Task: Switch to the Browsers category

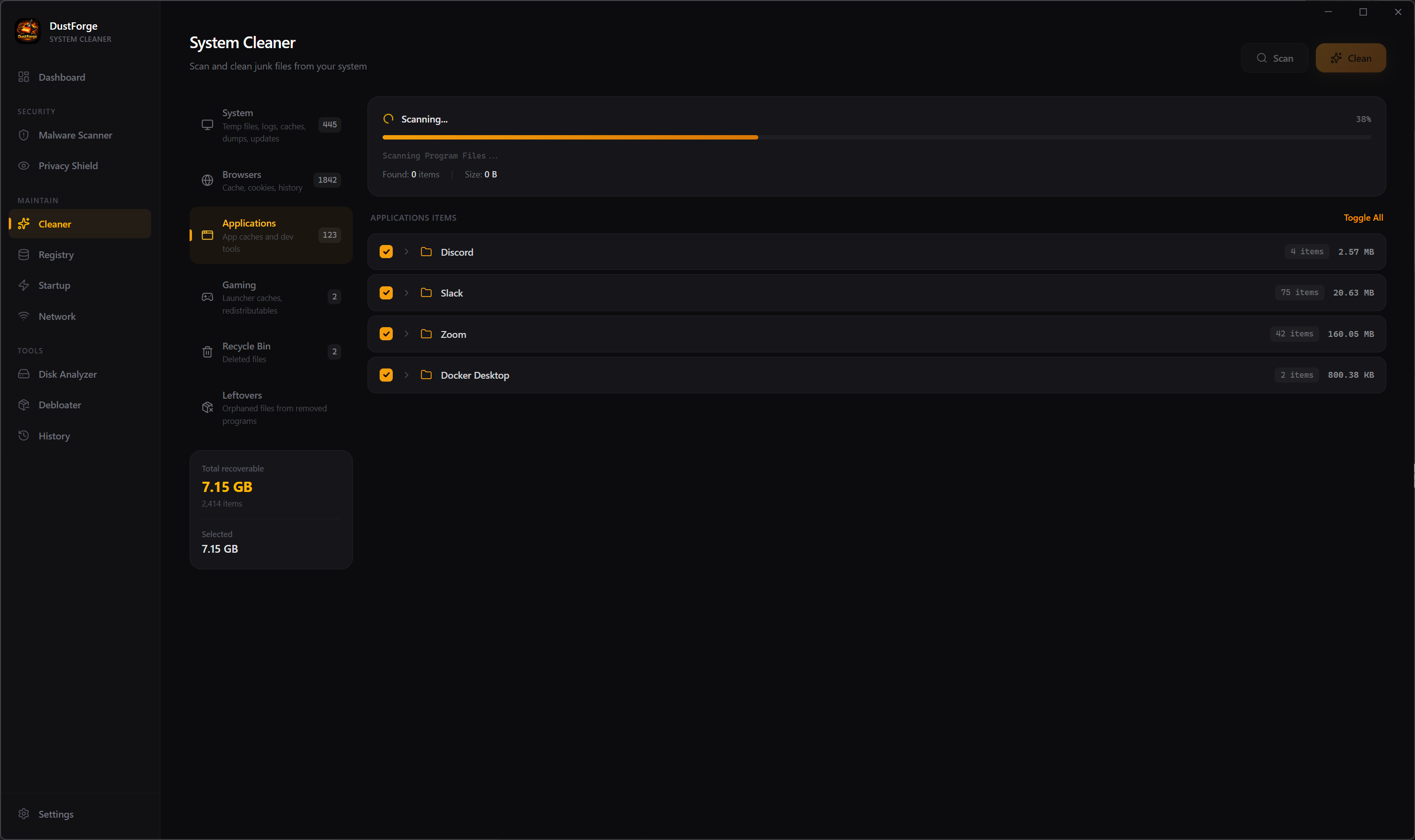Action: [271, 180]
